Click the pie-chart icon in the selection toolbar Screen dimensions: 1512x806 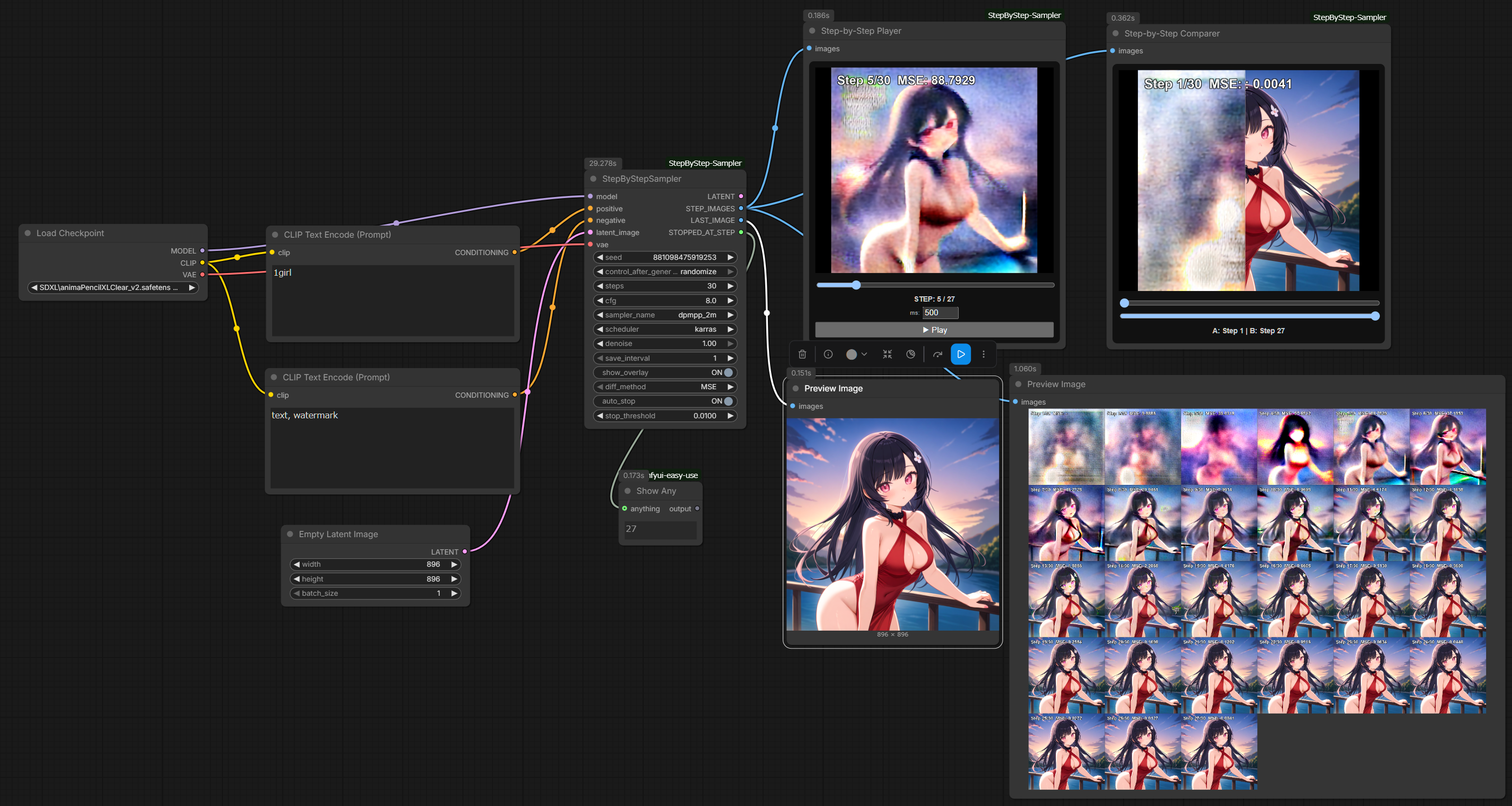911,354
